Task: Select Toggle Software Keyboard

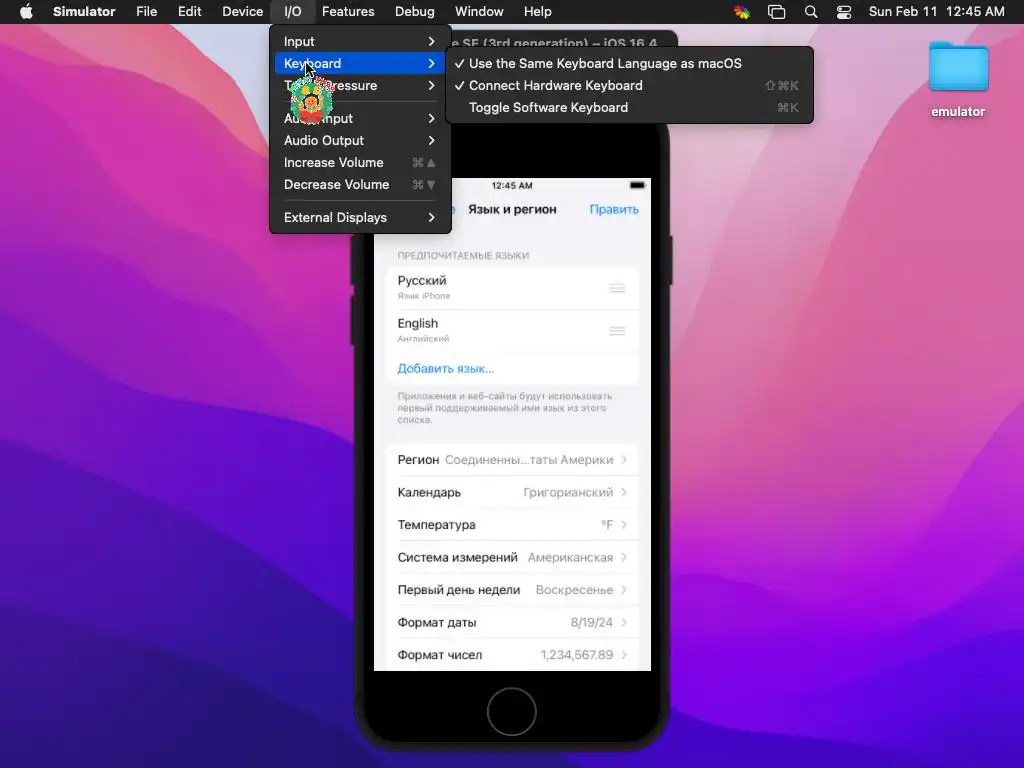Action: tap(630, 108)
